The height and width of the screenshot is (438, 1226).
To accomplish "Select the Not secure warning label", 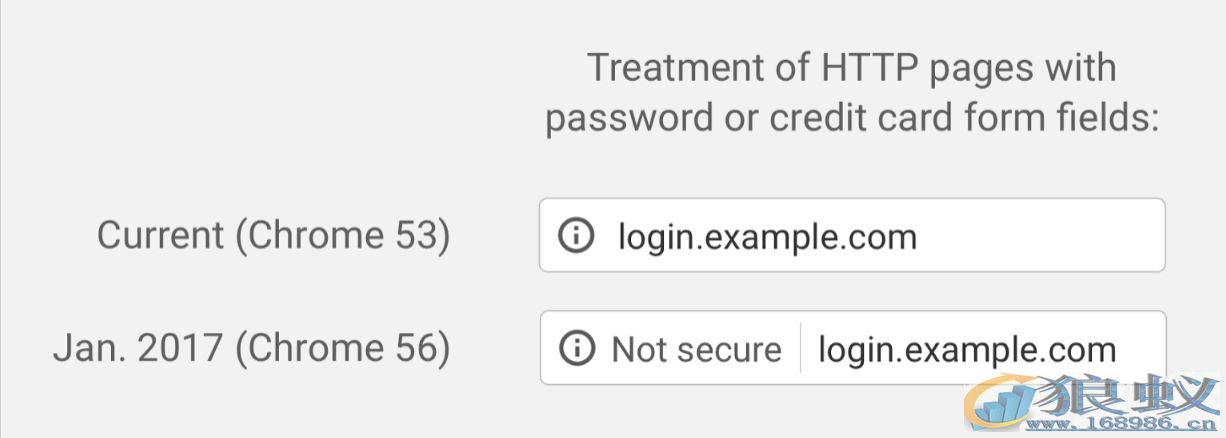I will pos(696,349).
